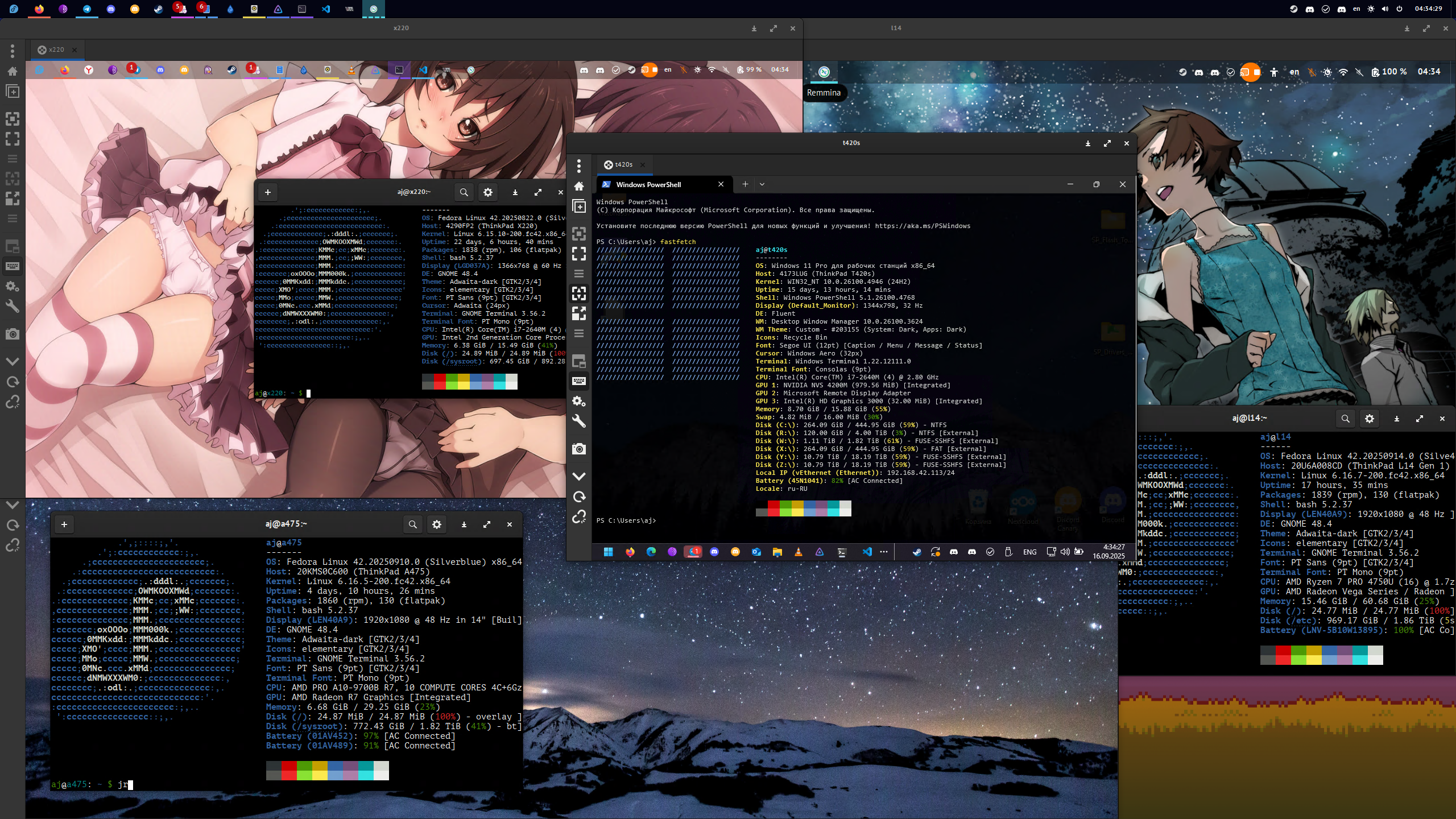Open VS Code from the top panel
This screenshot has height=819, width=1456.
pyautogui.click(x=325, y=9)
